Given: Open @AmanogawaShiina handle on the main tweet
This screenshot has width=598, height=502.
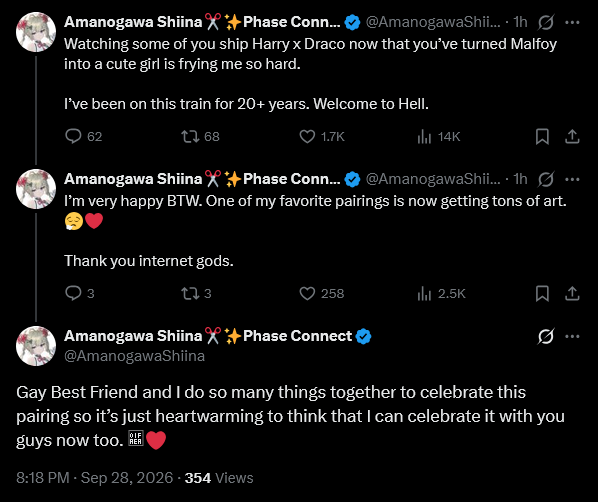Looking at the screenshot, I should [134, 356].
